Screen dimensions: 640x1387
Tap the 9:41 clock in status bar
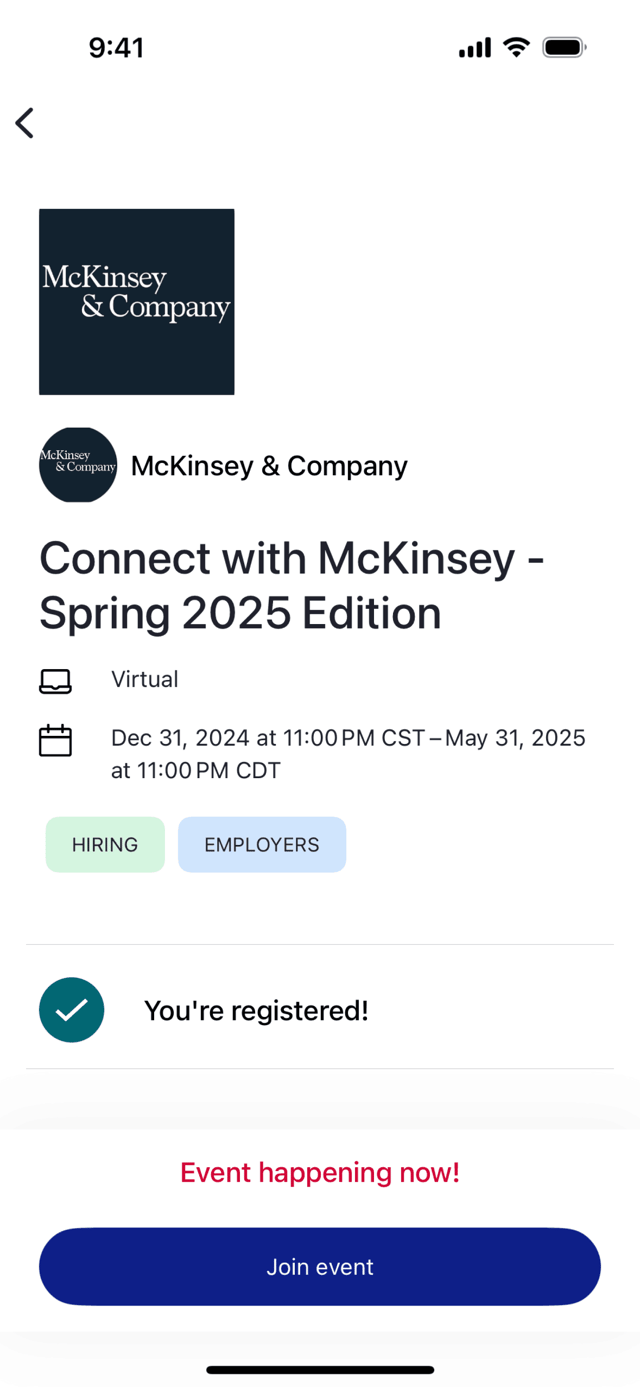pyautogui.click(x=116, y=48)
